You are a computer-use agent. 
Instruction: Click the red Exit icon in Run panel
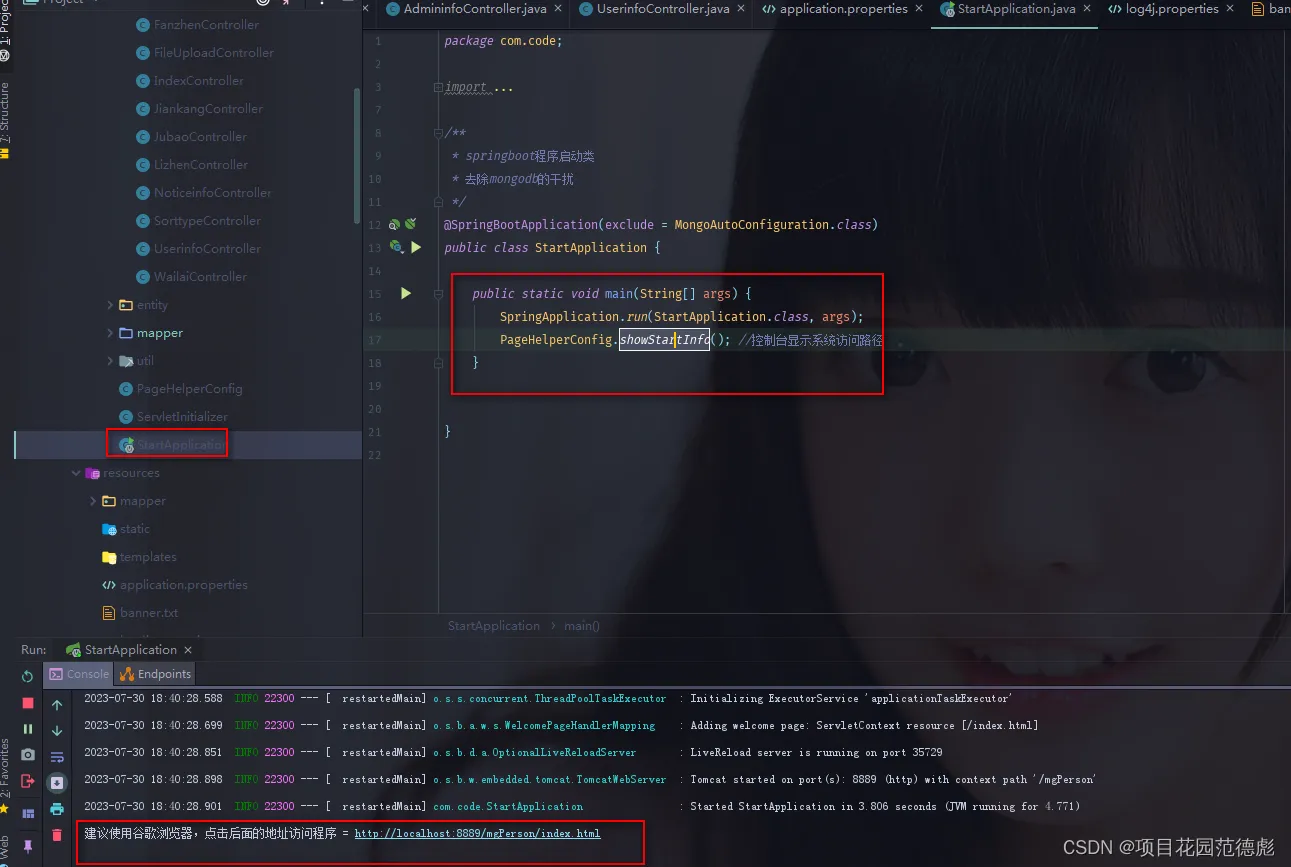click(28, 781)
